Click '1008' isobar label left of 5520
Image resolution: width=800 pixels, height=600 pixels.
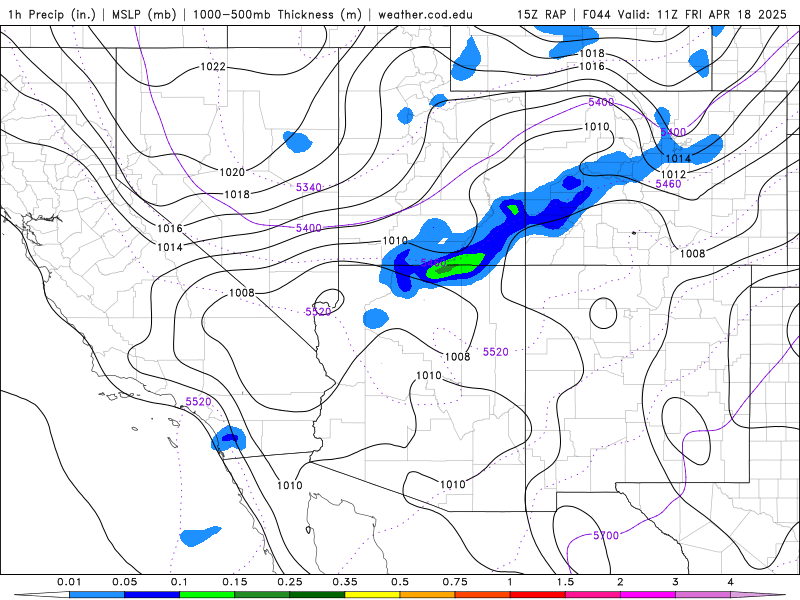point(241,293)
